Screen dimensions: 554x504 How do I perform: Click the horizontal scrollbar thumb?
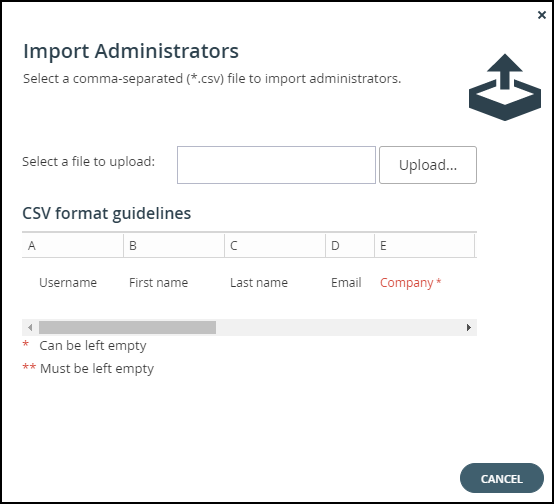128,327
